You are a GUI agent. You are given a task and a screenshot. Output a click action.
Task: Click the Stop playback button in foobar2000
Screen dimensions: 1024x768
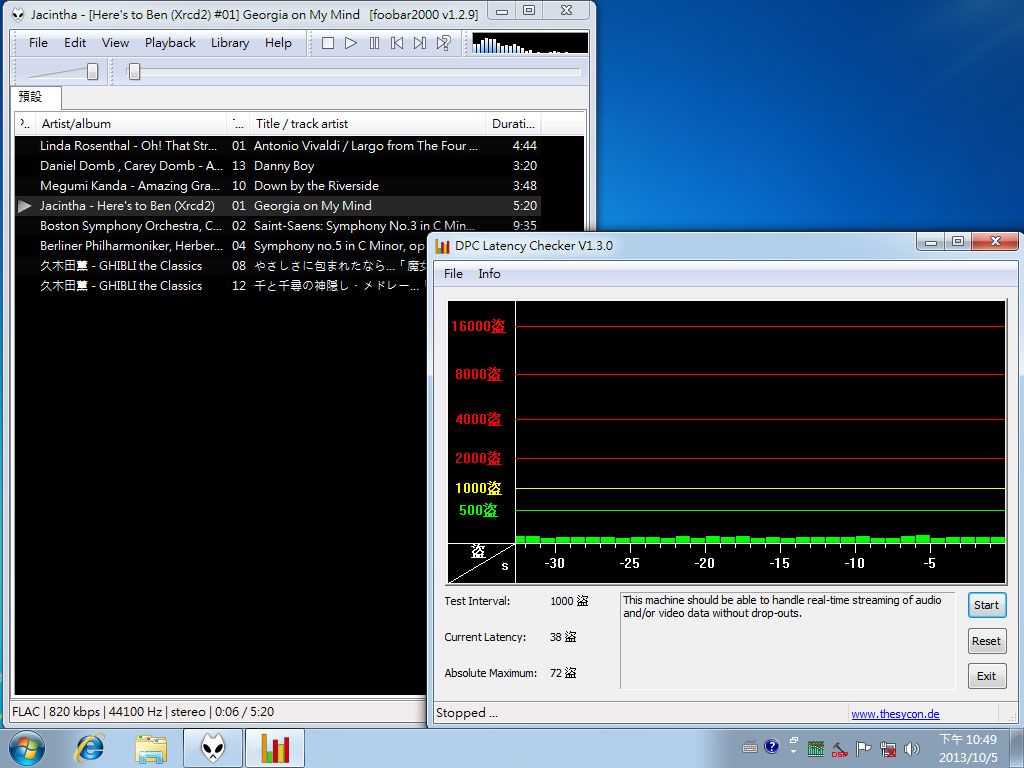pyautogui.click(x=328, y=43)
